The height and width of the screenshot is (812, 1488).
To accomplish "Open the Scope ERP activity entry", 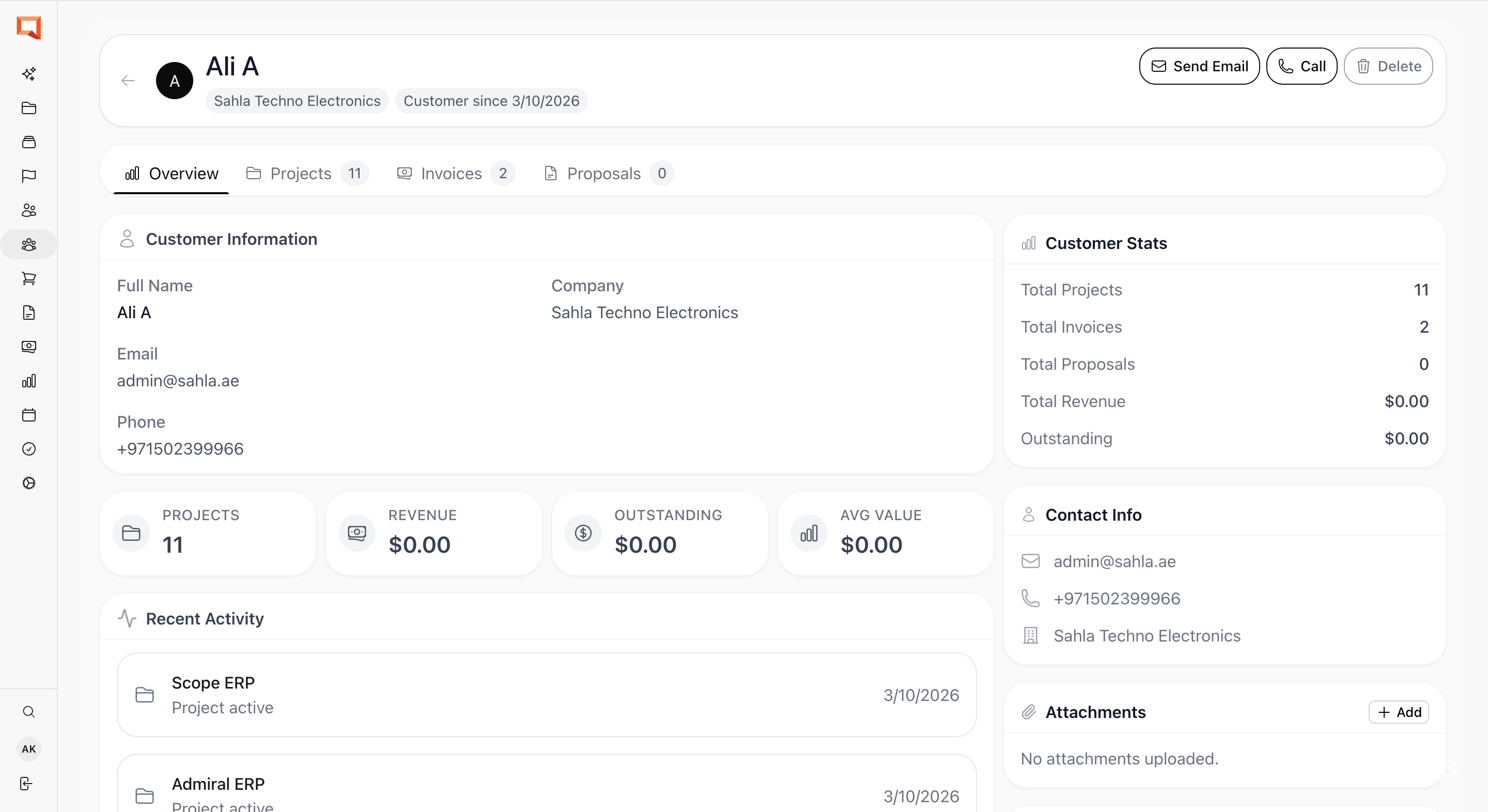I will [x=547, y=695].
